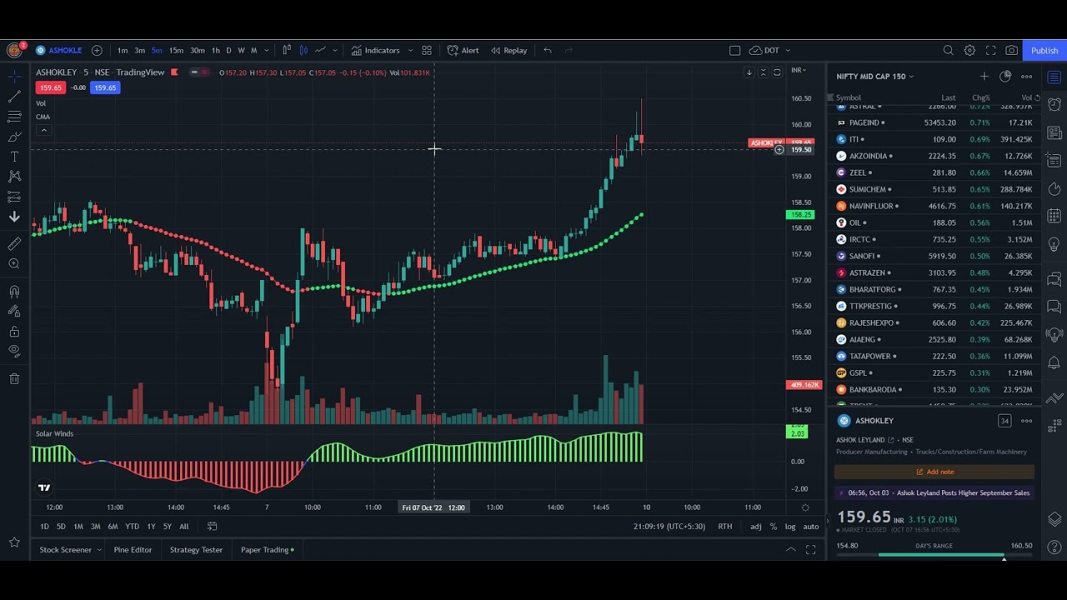
Task: Open the prediction and measurement tools
Action: coord(14,197)
